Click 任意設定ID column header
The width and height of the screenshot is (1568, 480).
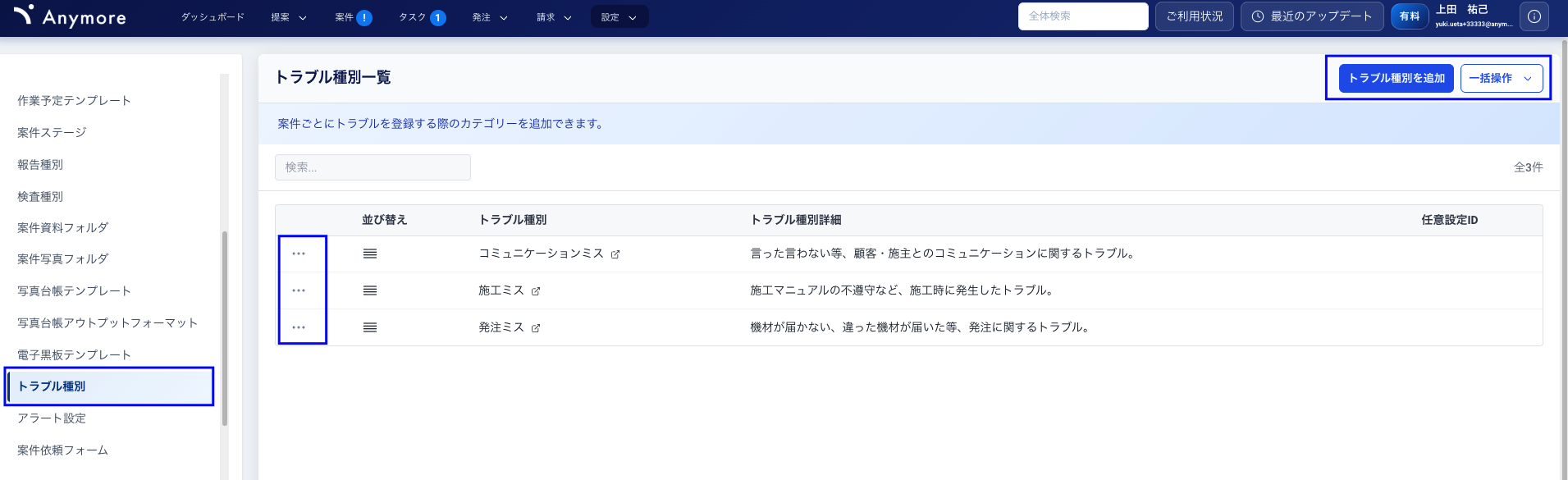coord(1450,220)
